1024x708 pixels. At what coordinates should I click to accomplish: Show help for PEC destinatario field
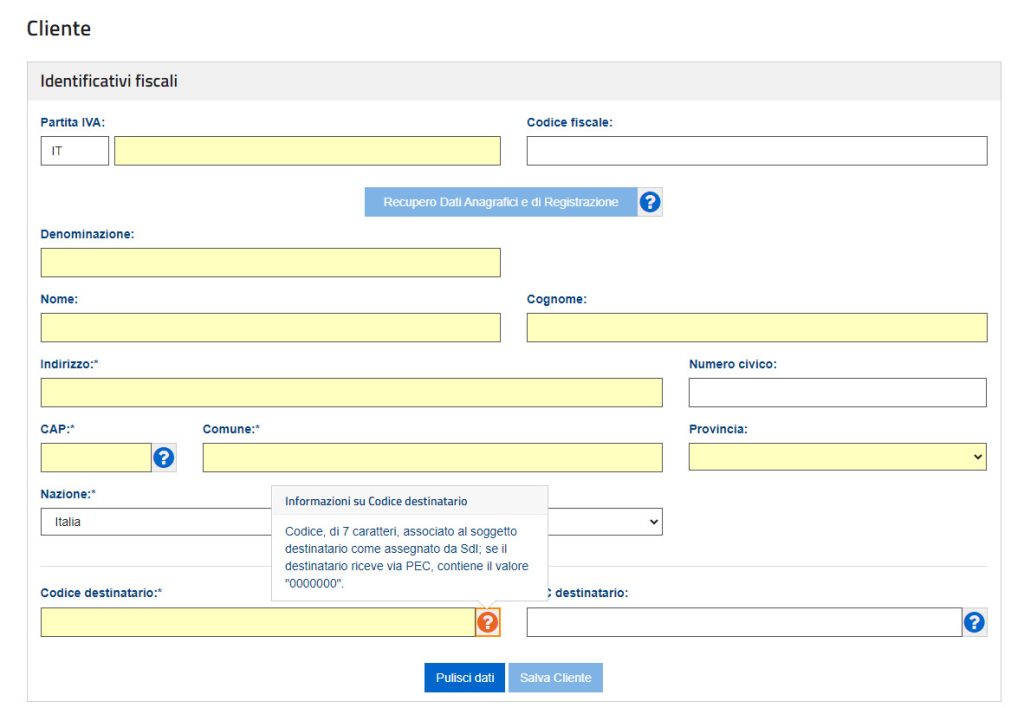974,622
